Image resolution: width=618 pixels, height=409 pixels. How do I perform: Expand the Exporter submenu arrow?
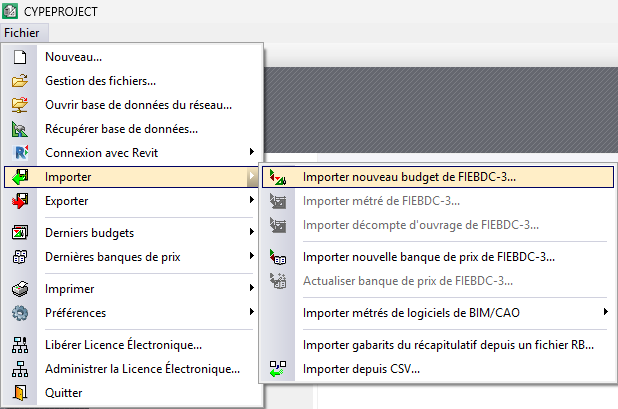pyautogui.click(x=252, y=200)
